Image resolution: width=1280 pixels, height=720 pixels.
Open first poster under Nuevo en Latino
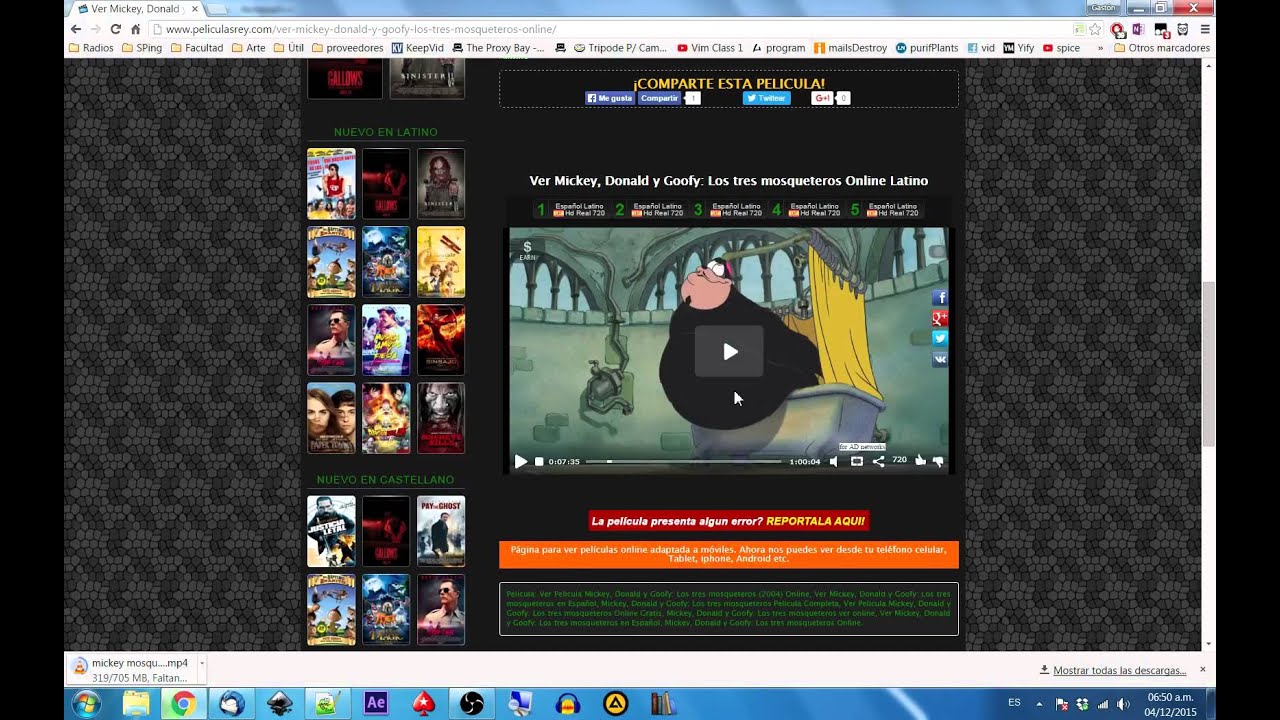coord(331,183)
